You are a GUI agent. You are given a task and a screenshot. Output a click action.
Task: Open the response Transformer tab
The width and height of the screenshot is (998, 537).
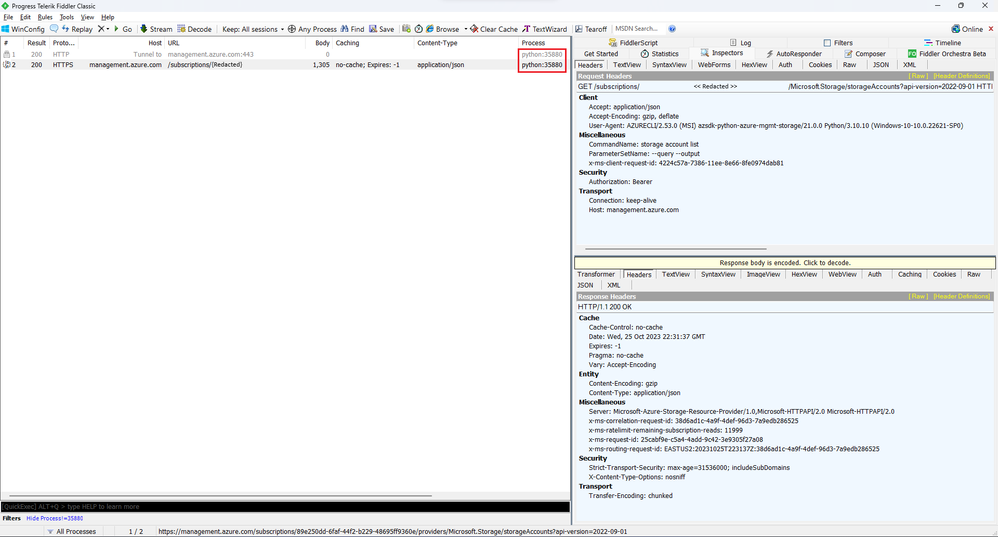click(x=596, y=274)
